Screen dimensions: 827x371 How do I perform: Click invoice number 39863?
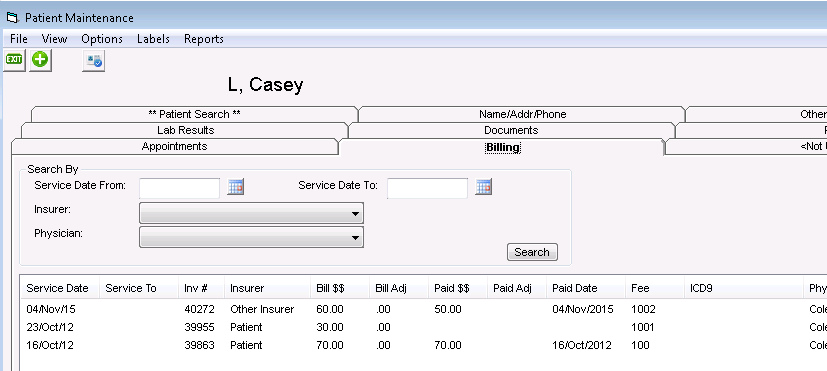[199, 345]
